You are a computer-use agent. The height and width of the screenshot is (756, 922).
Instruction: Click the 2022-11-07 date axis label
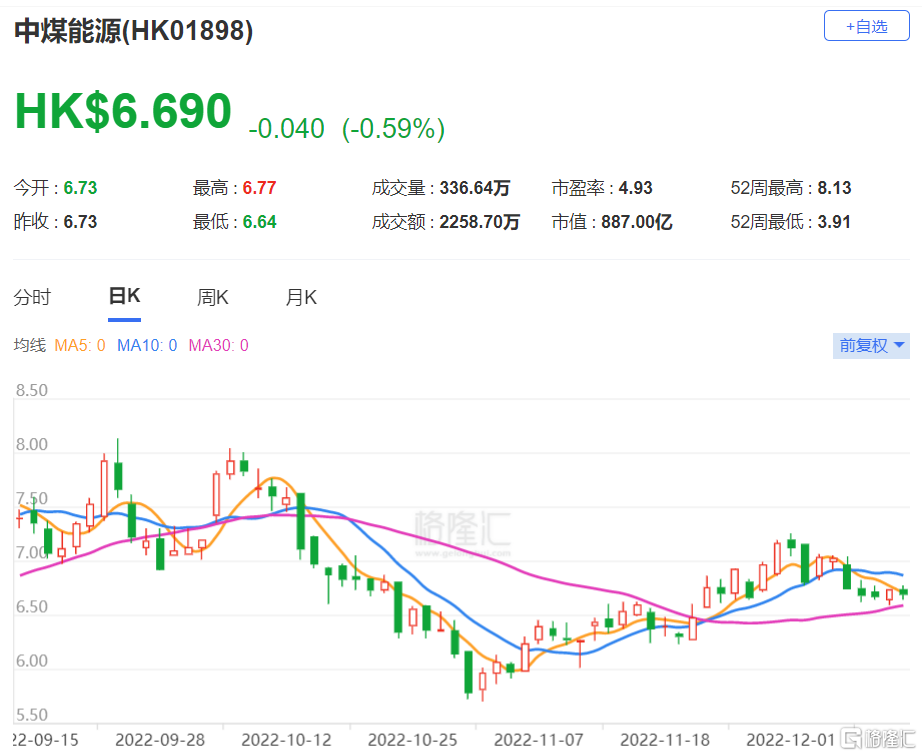coord(539,740)
